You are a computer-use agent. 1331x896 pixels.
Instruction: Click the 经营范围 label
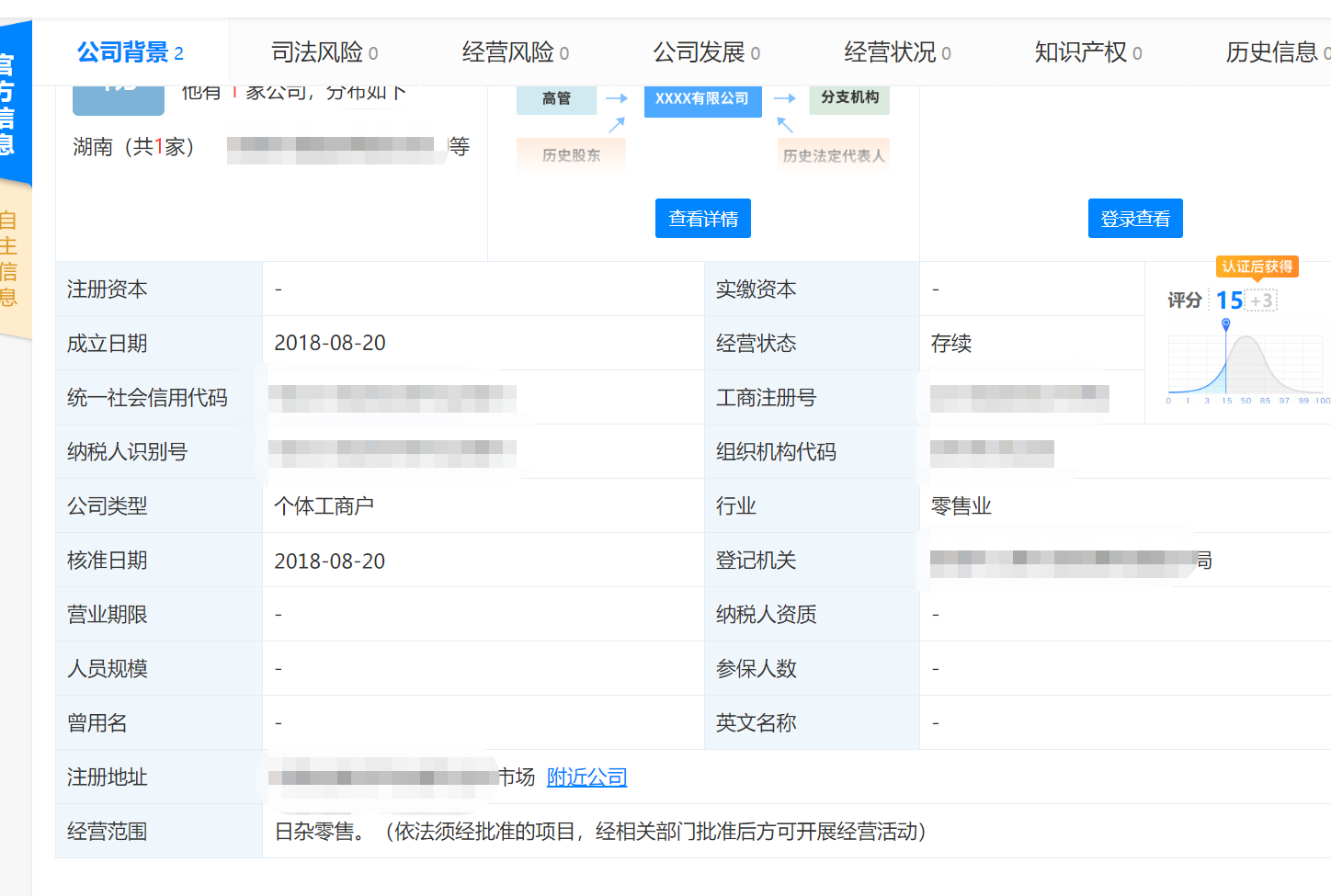[x=107, y=832]
